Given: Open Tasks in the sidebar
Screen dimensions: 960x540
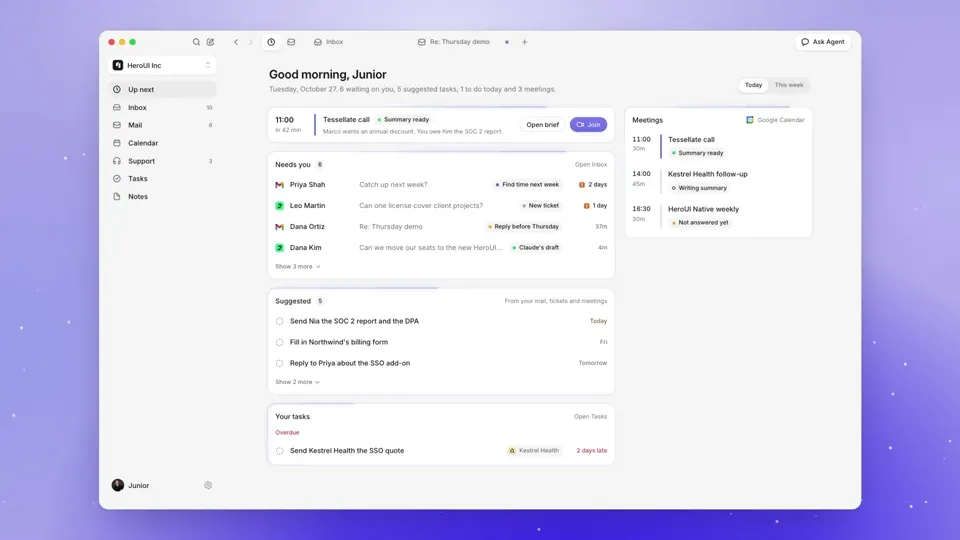Looking at the screenshot, I should 162,179.
